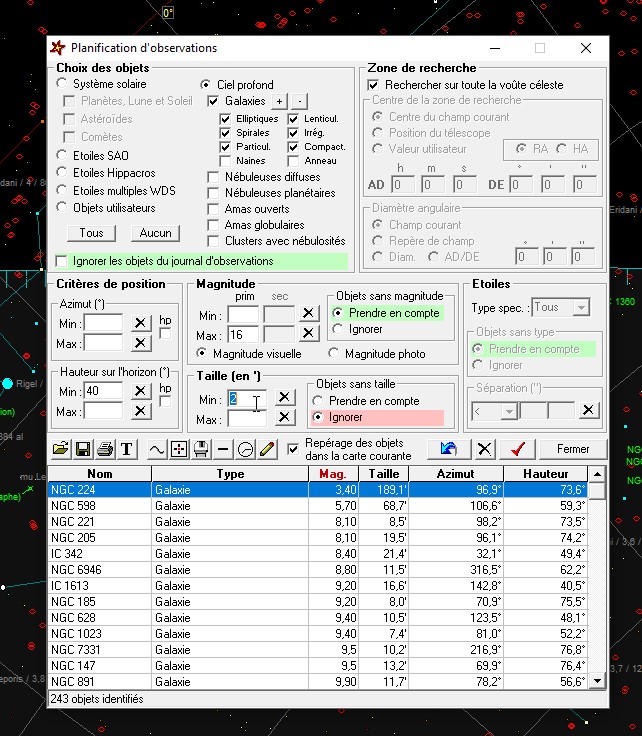Viewport: 642px width, 736px height.
Task: Clear the Magnitude Min field with X
Action: tap(308, 313)
